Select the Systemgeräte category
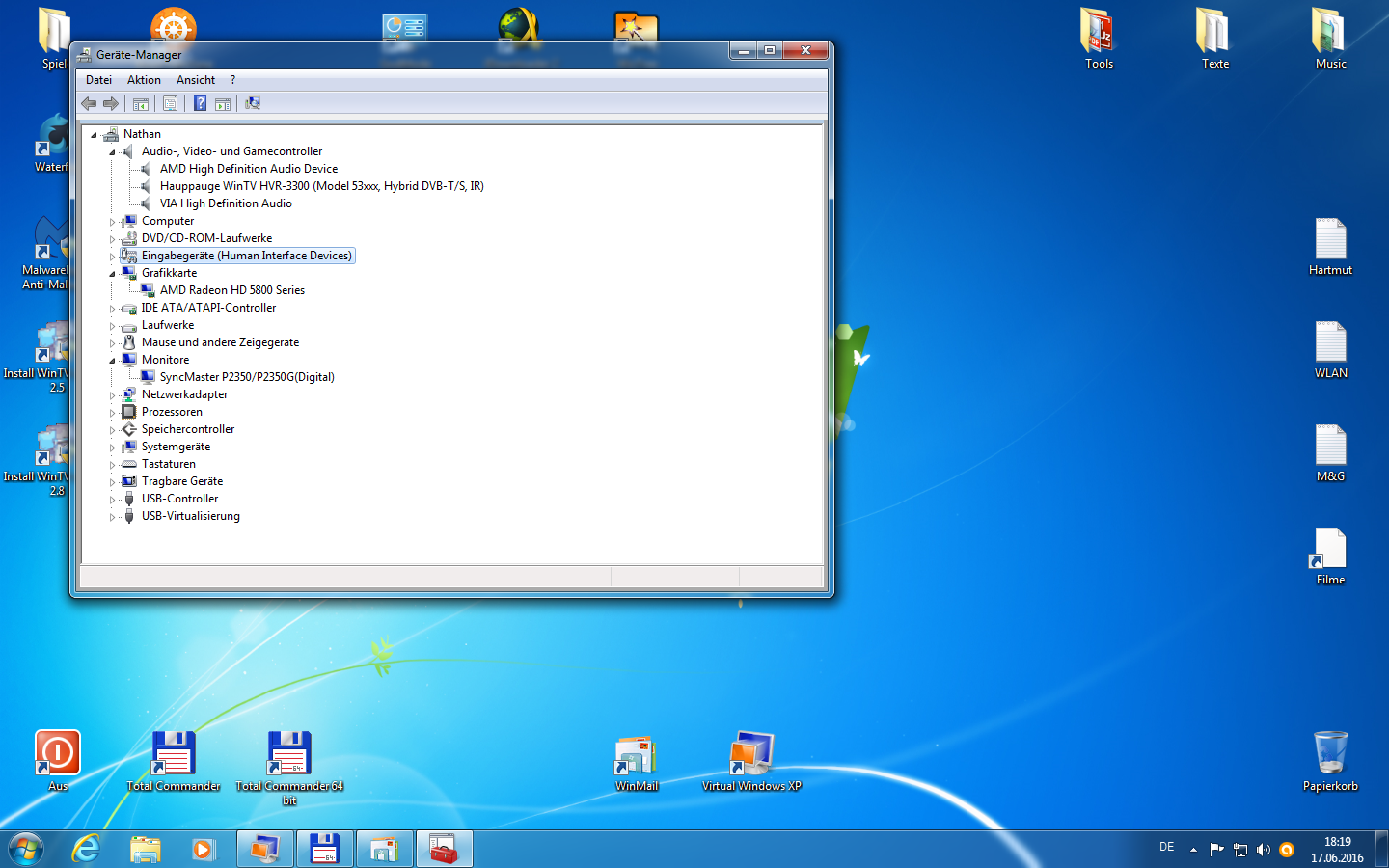 point(176,447)
